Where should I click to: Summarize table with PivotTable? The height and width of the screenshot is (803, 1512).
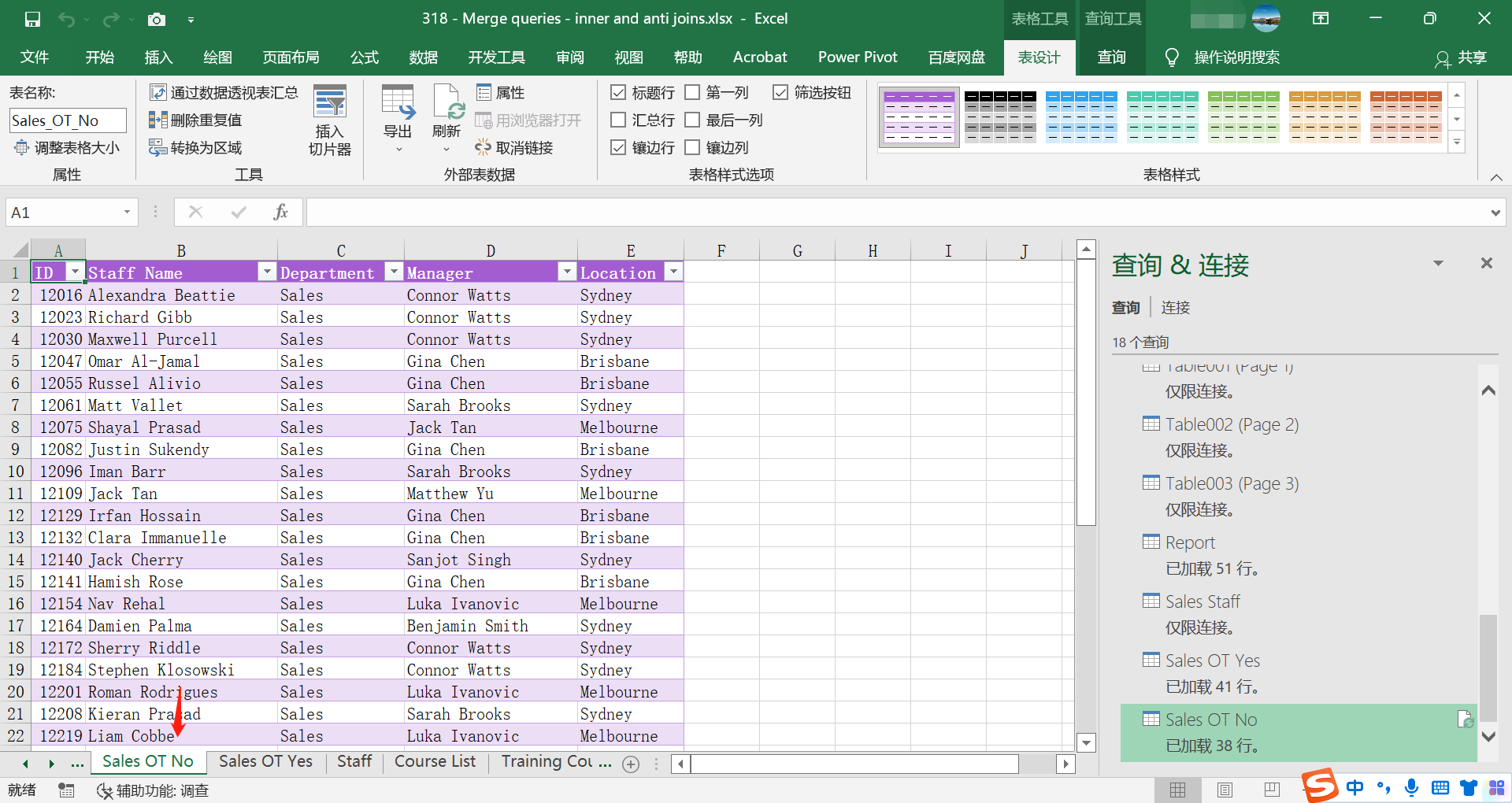tap(224, 92)
